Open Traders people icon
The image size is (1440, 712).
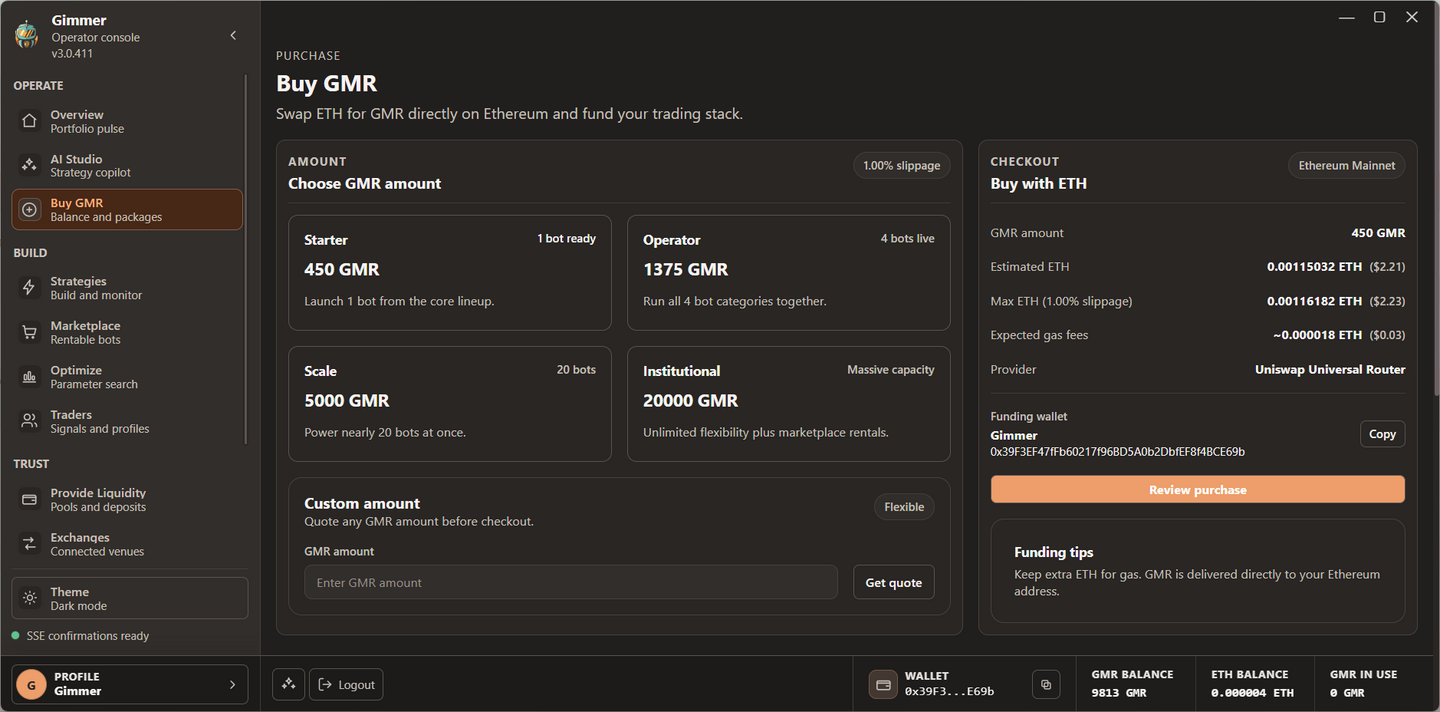[29, 421]
